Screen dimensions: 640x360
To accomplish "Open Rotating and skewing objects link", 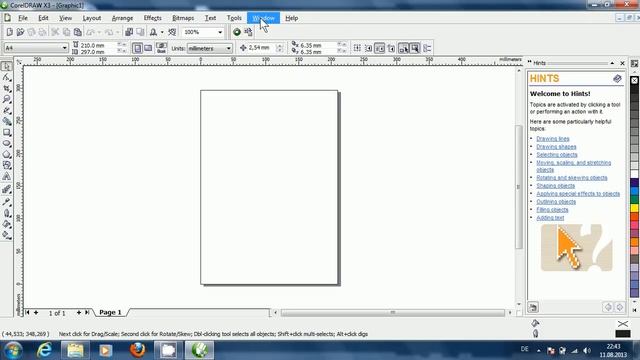I will coord(572,178).
